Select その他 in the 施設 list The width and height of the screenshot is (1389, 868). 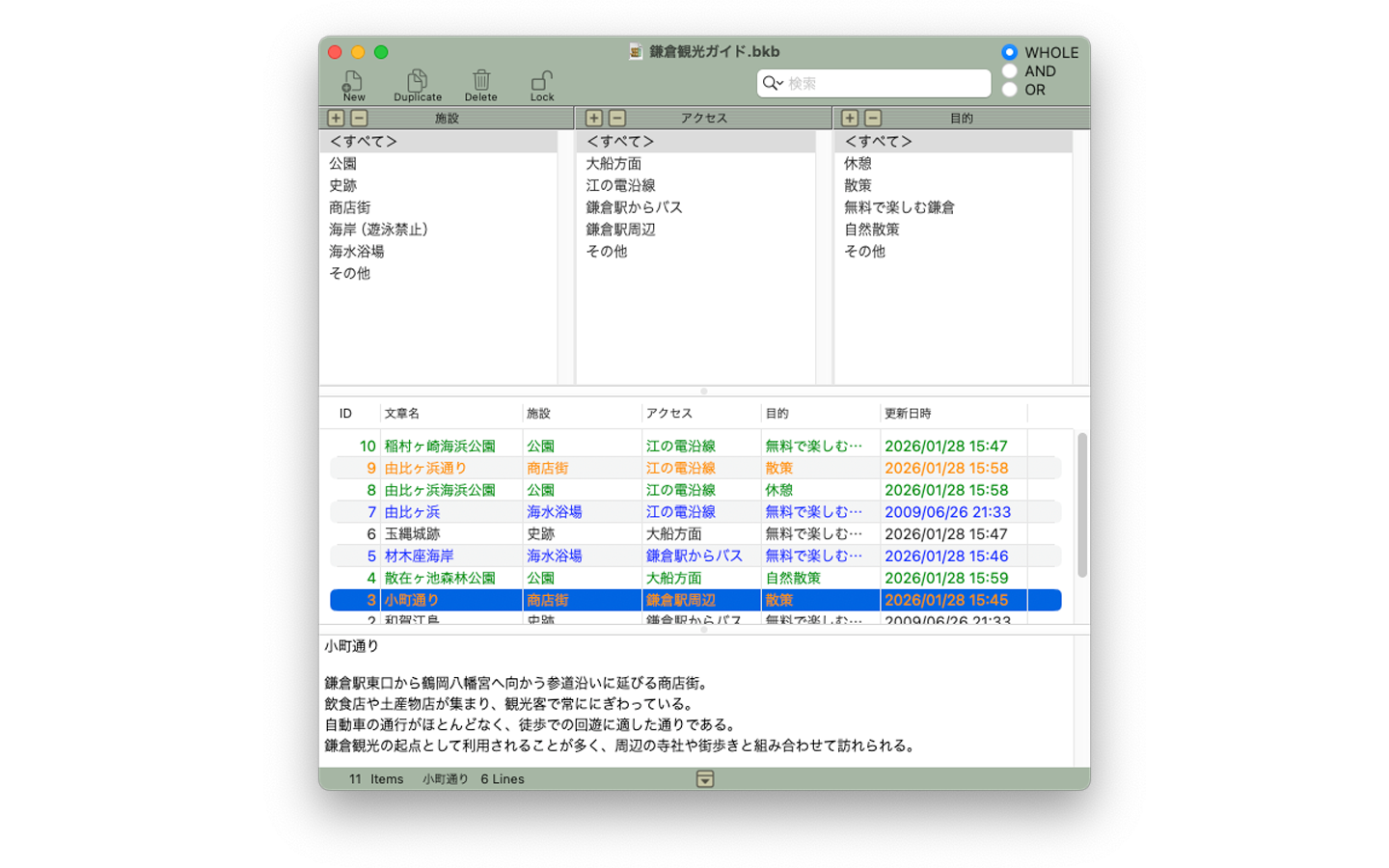coord(439,274)
